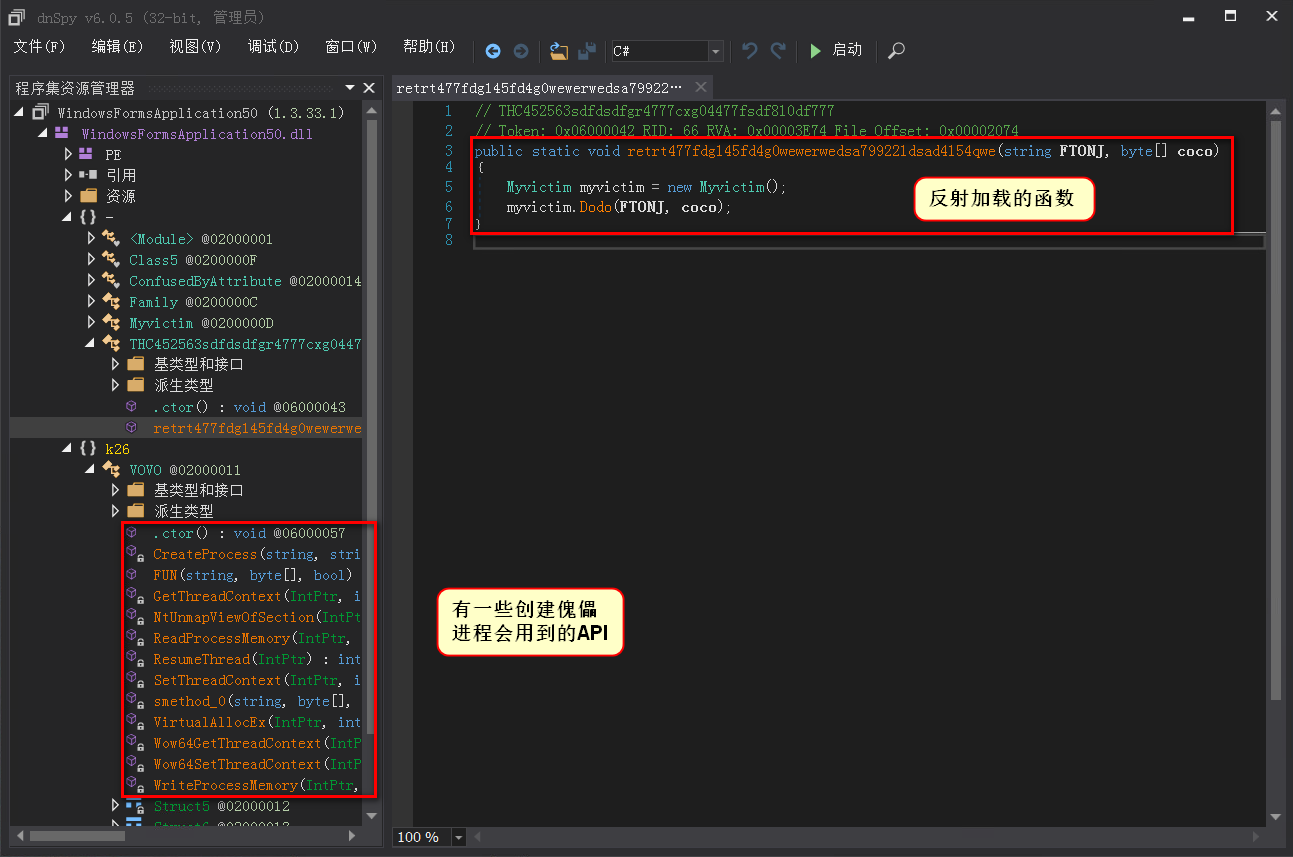Viewport: 1293px width, 857px height.
Task: Expand the Class5 node
Action: pos(92,260)
